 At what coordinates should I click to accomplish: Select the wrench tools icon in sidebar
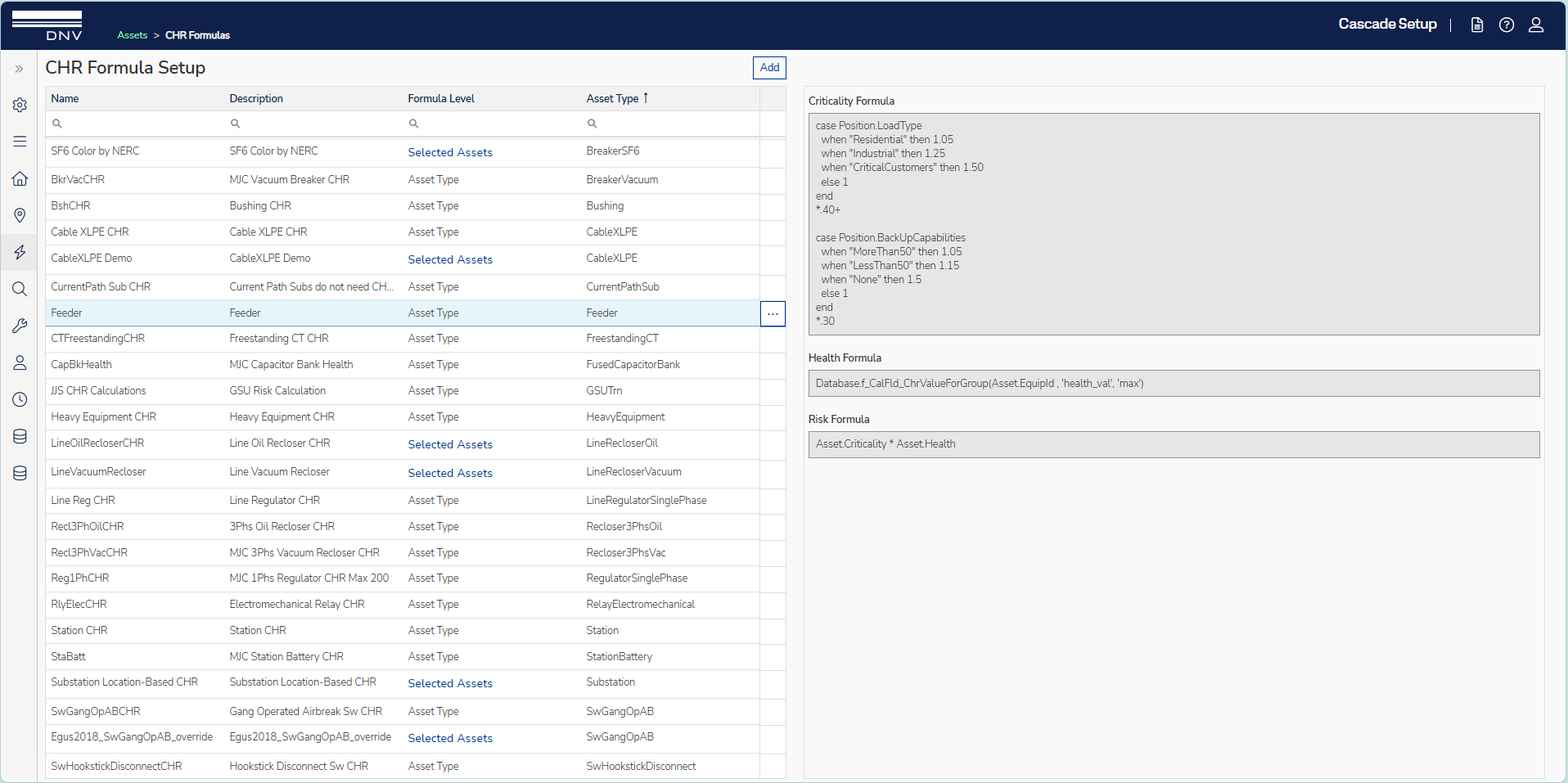point(20,326)
